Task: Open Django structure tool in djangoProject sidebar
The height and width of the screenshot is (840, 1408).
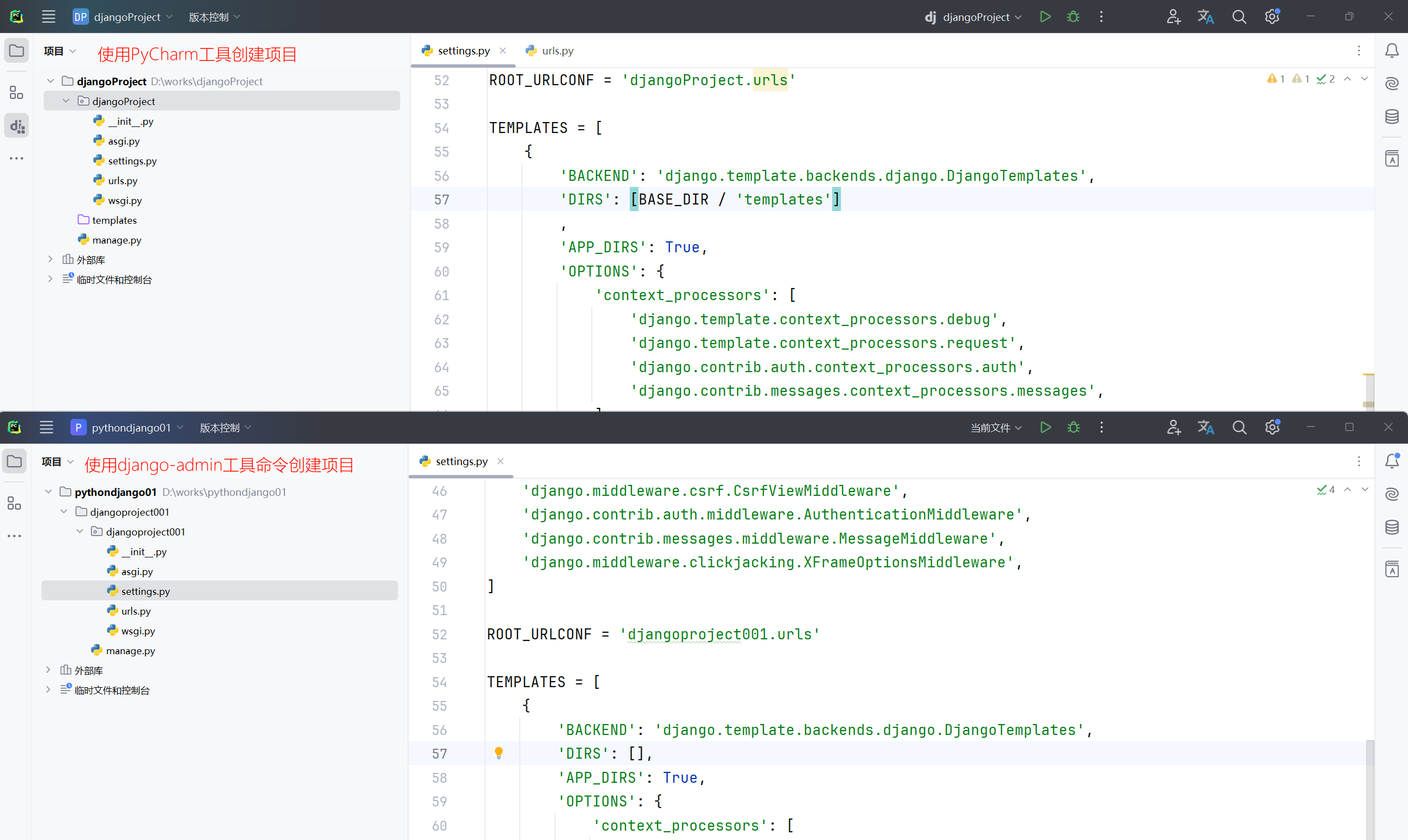Action: (17, 126)
